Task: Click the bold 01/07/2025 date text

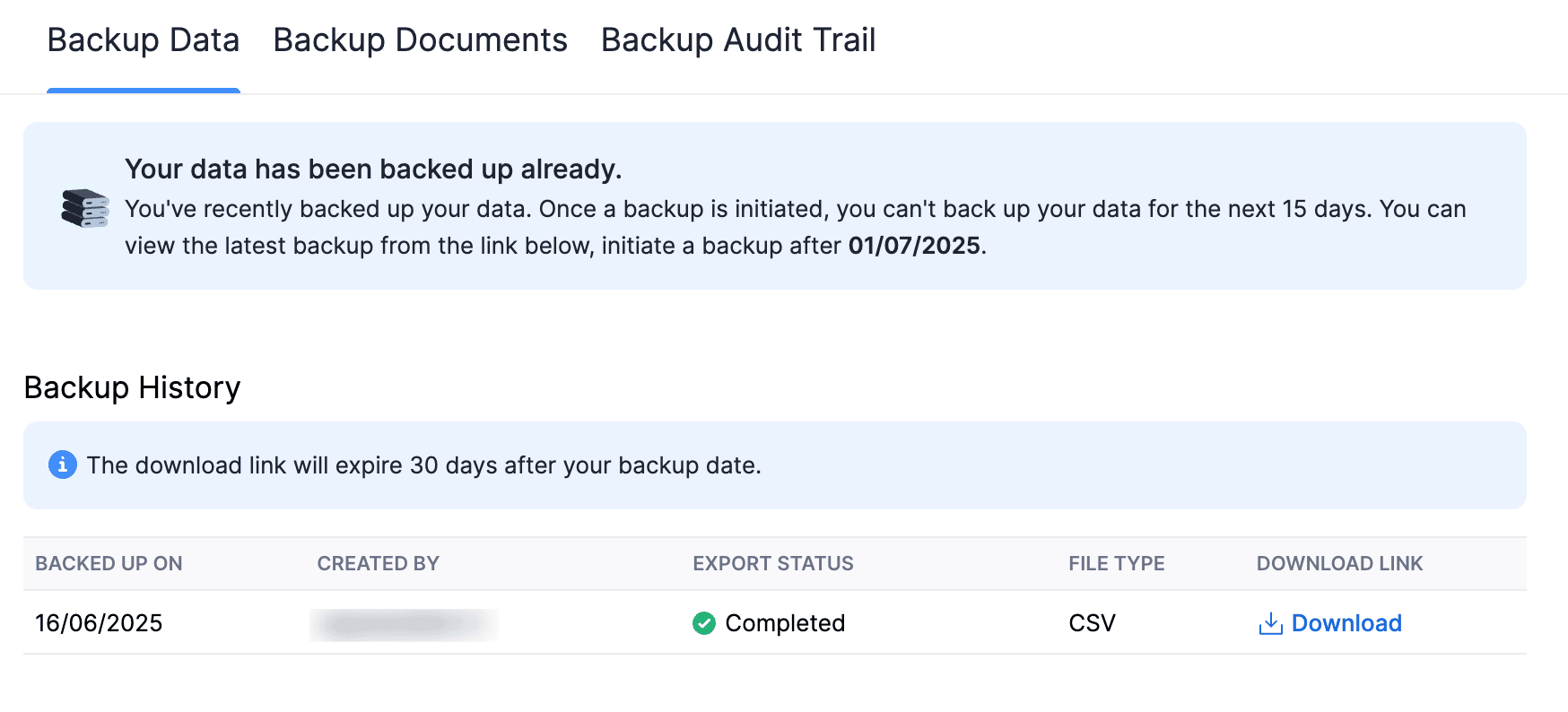Action: tap(917, 245)
